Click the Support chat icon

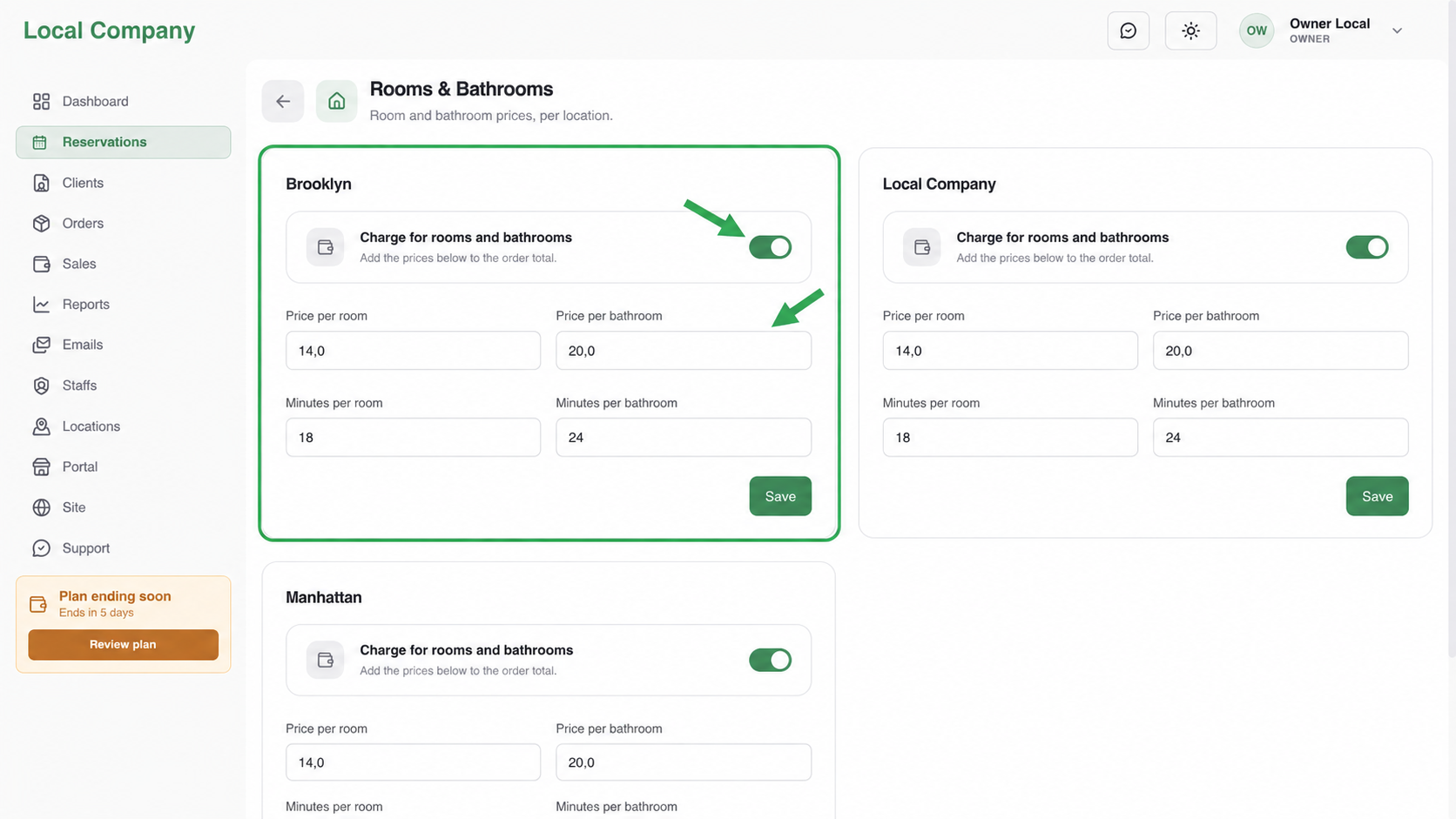tap(41, 548)
